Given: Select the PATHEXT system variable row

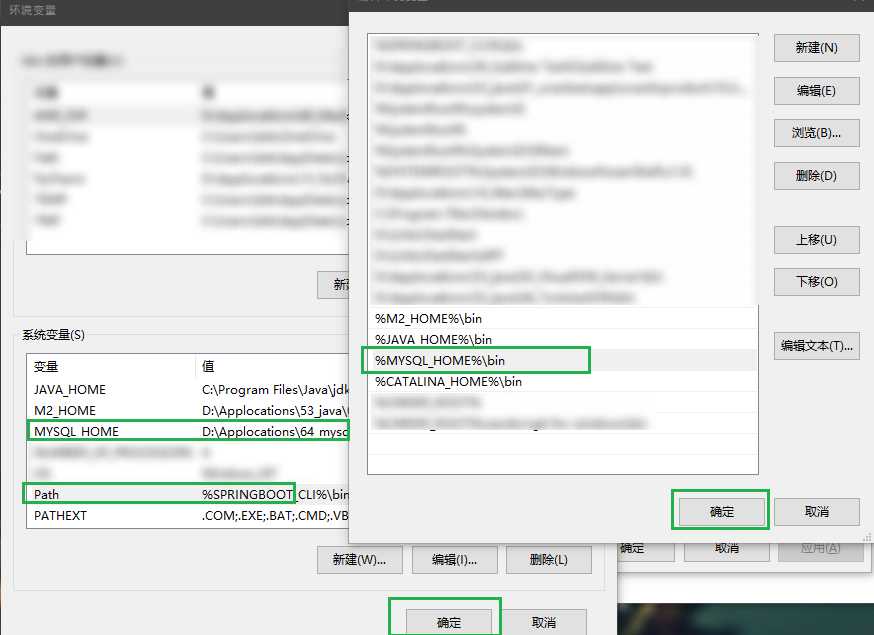Looking at the screenshot, I should pos(188,516).
